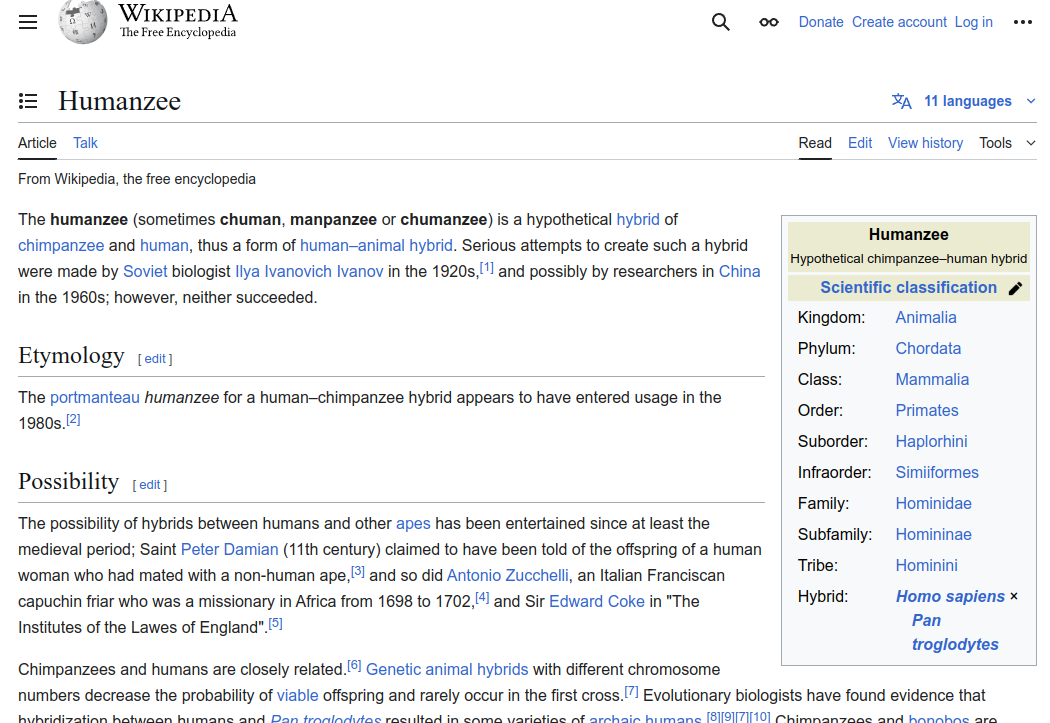Open Scientific classification link
Screen dimensions: 1050x723
pos(908,288)
